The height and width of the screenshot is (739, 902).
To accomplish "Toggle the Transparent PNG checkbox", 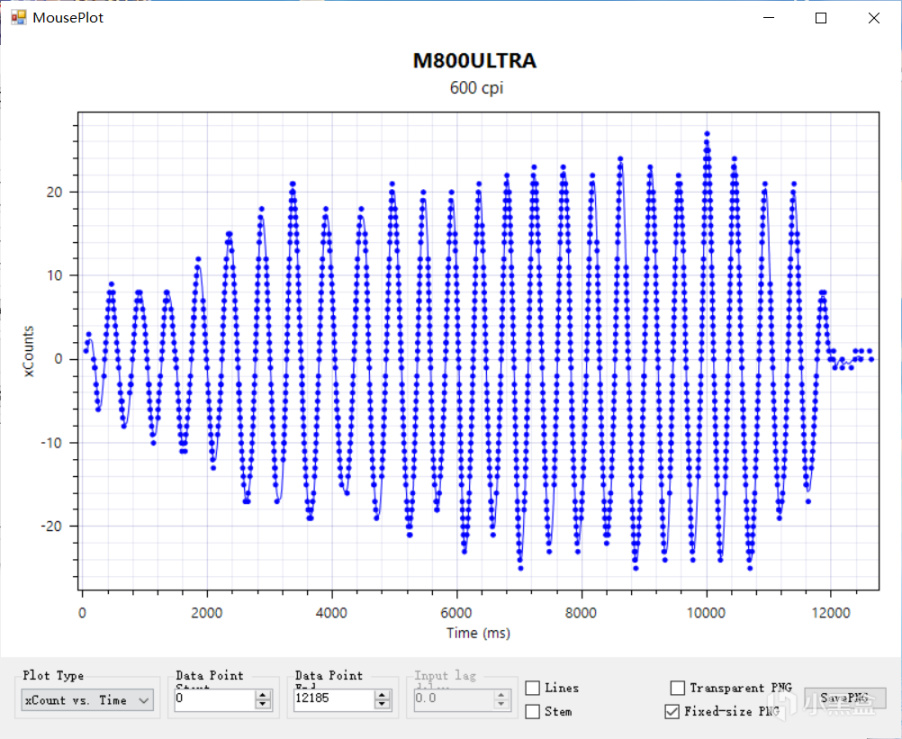I will pos(678,688).
